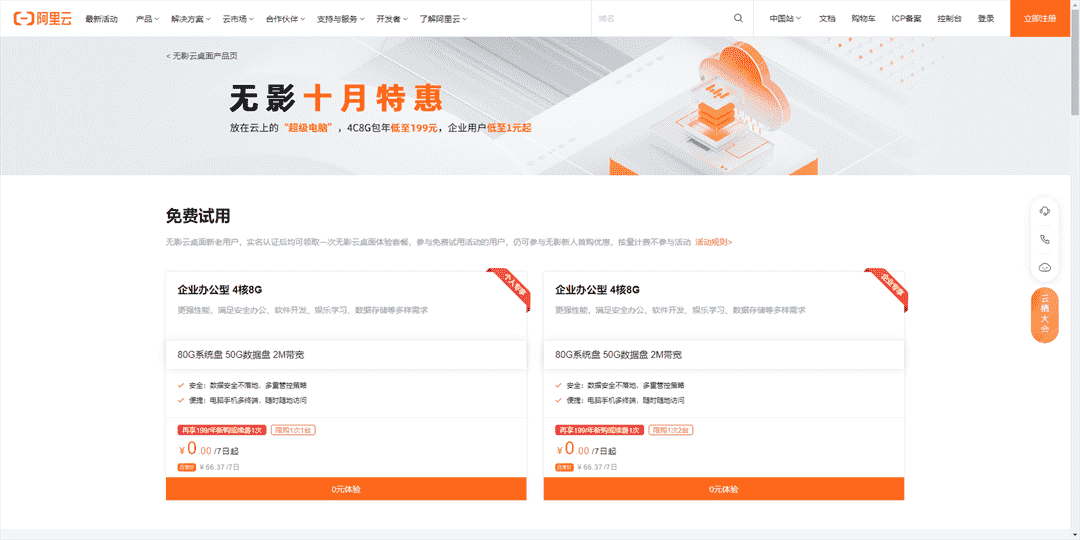This screenshot has width=1080, height=540.
Task: Open the customer service headset icon
Action: (x=1044, y=211)
